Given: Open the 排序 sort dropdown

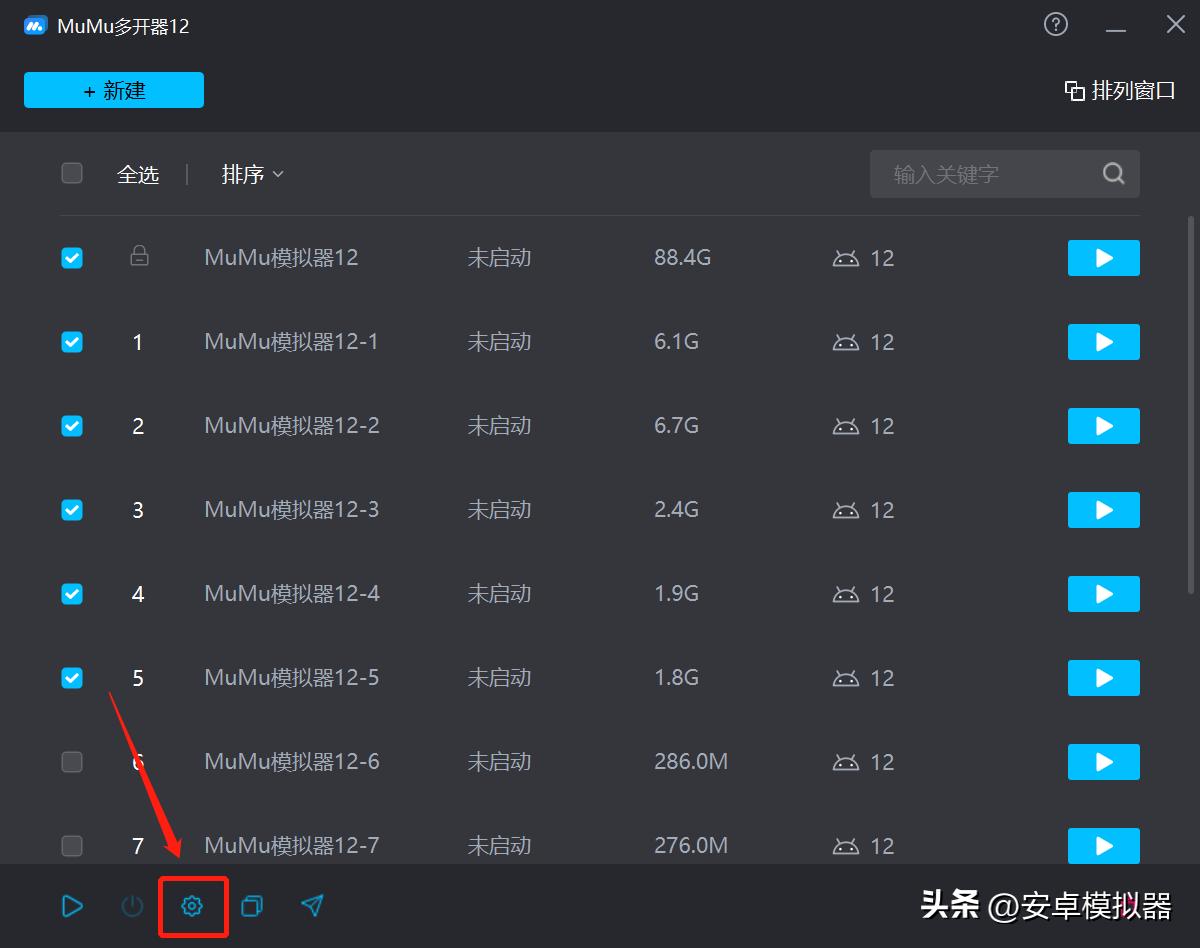Looking at the screenshot, I should coord(250,173).
